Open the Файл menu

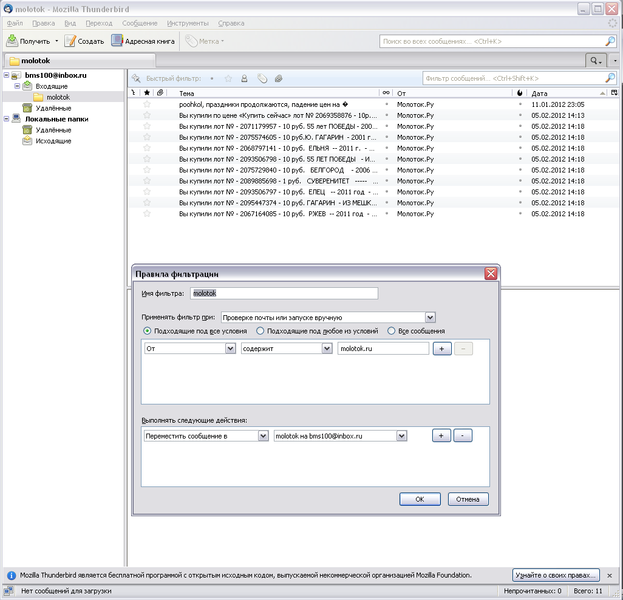(x=15, y=23)
